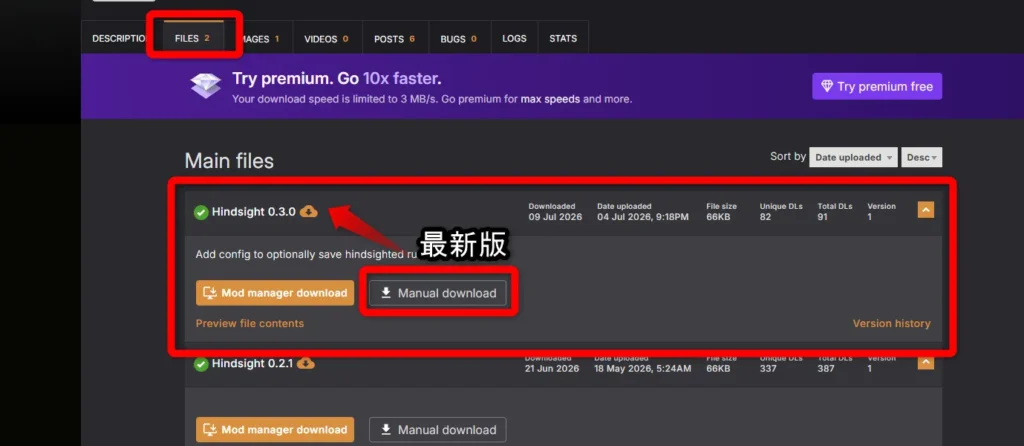Open the Videos tab
This screenshot has width=1024, height=446.
click(326, 39)
